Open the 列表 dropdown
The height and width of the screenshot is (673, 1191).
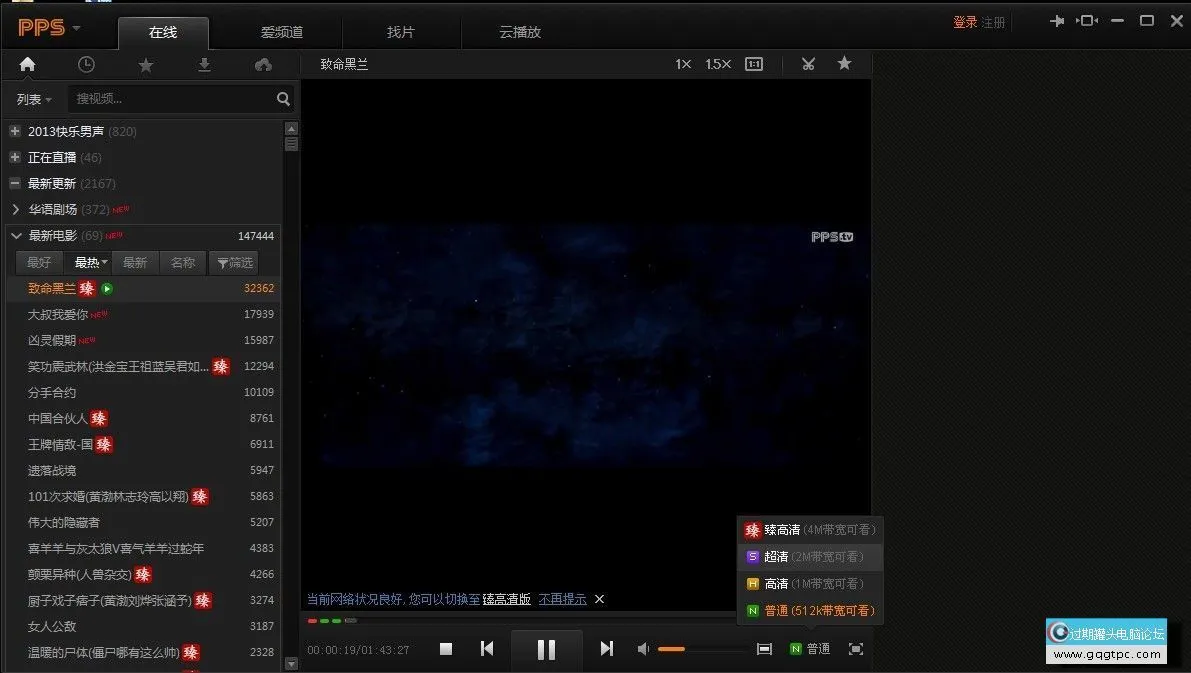click(33, 99)
